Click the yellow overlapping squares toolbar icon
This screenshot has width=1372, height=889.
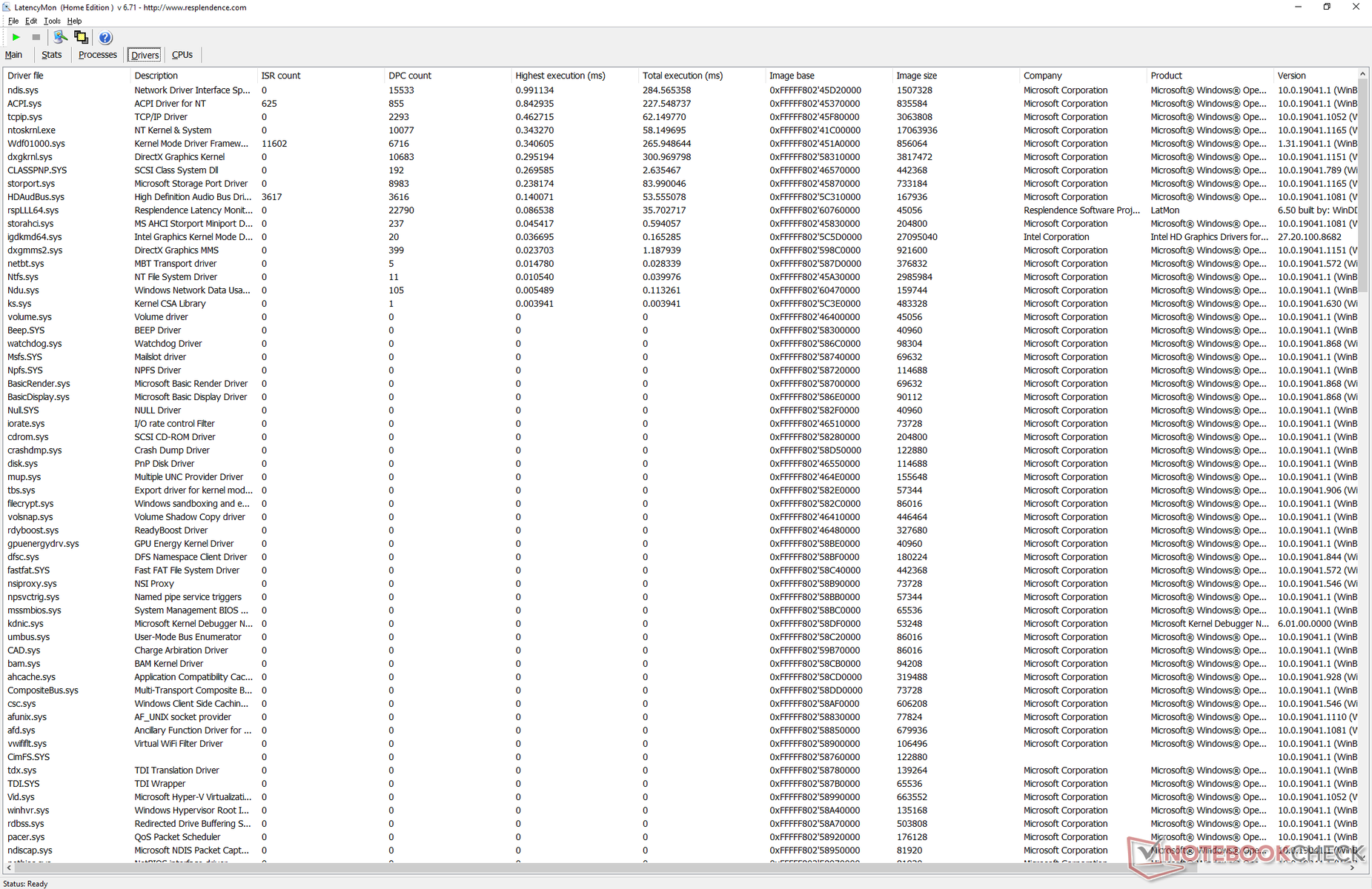(x=81, y=37)
